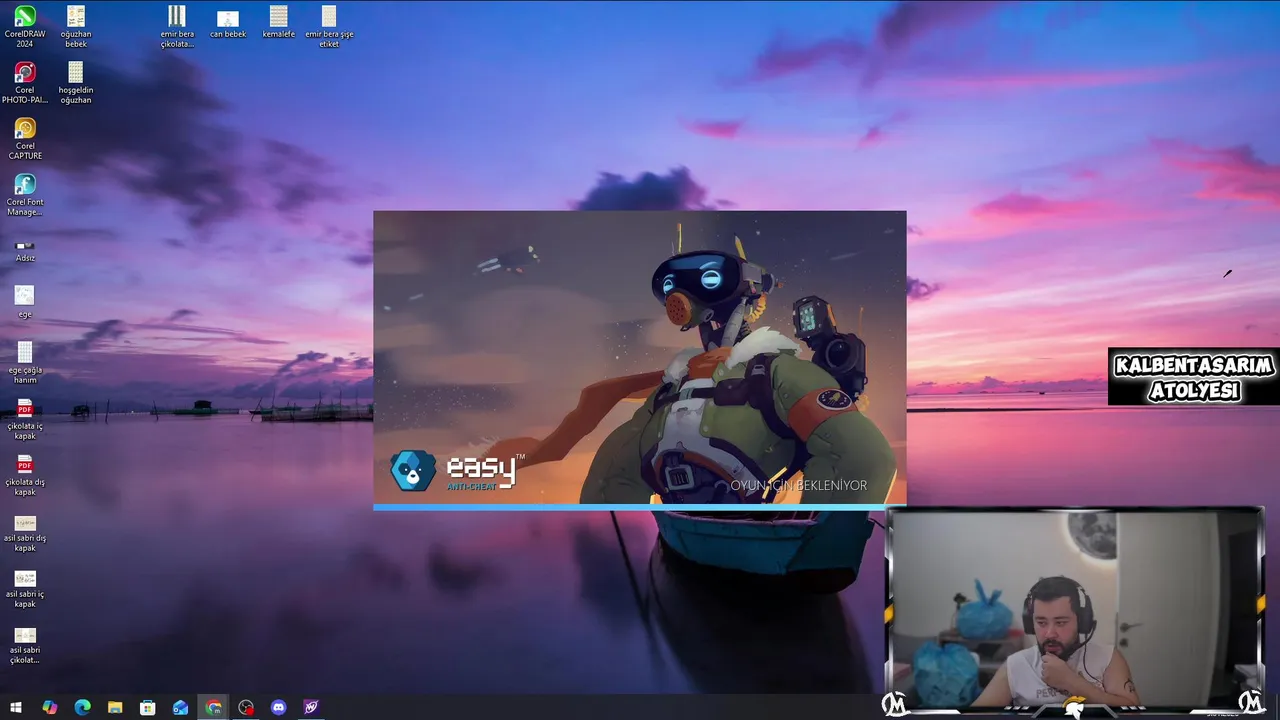Select the 'çikolata dış kapak' PDF file
1280x720 pixels.
(x=25, y=474)
